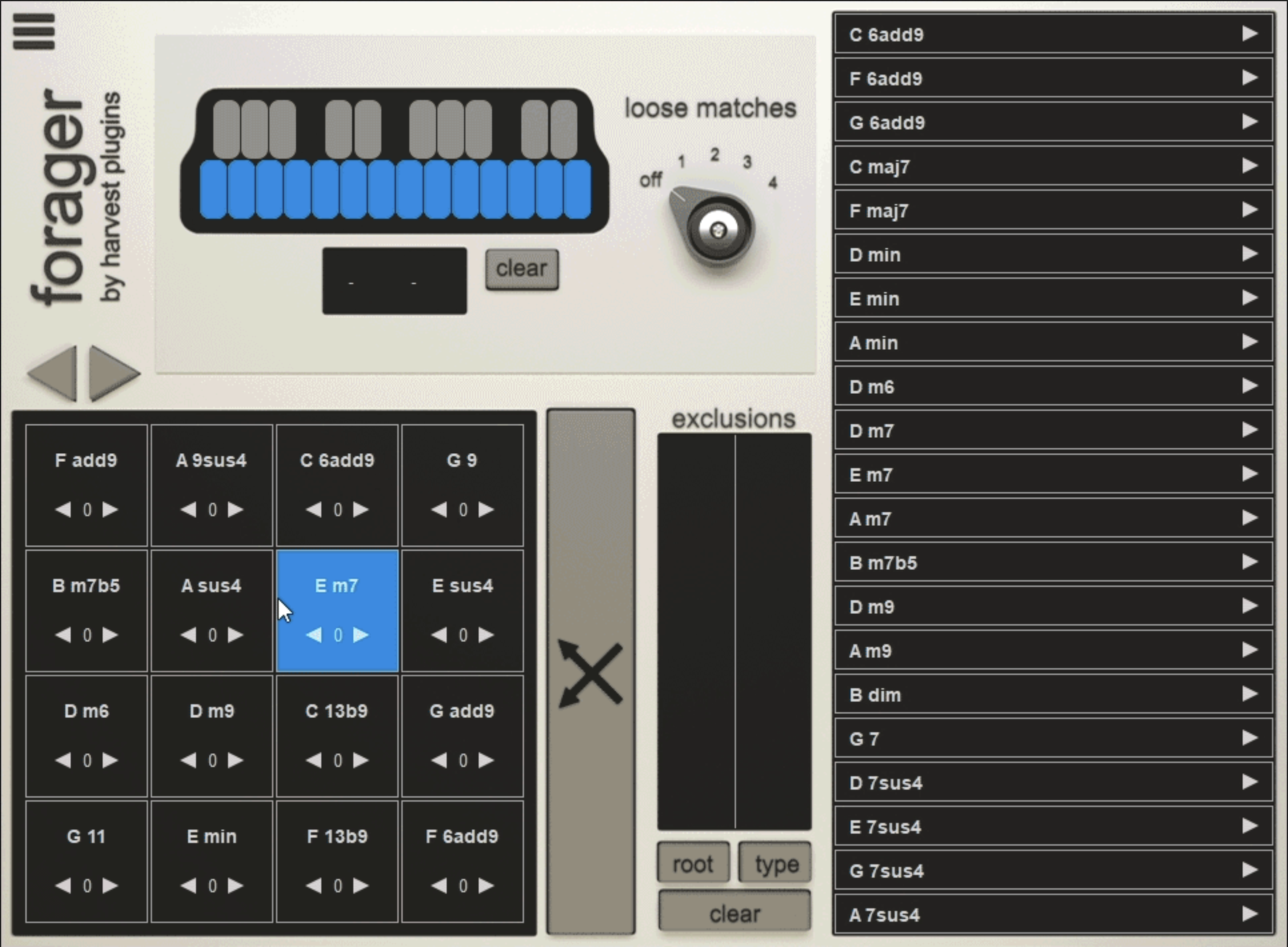Play the C 6add9 chord in the list

1251,35
